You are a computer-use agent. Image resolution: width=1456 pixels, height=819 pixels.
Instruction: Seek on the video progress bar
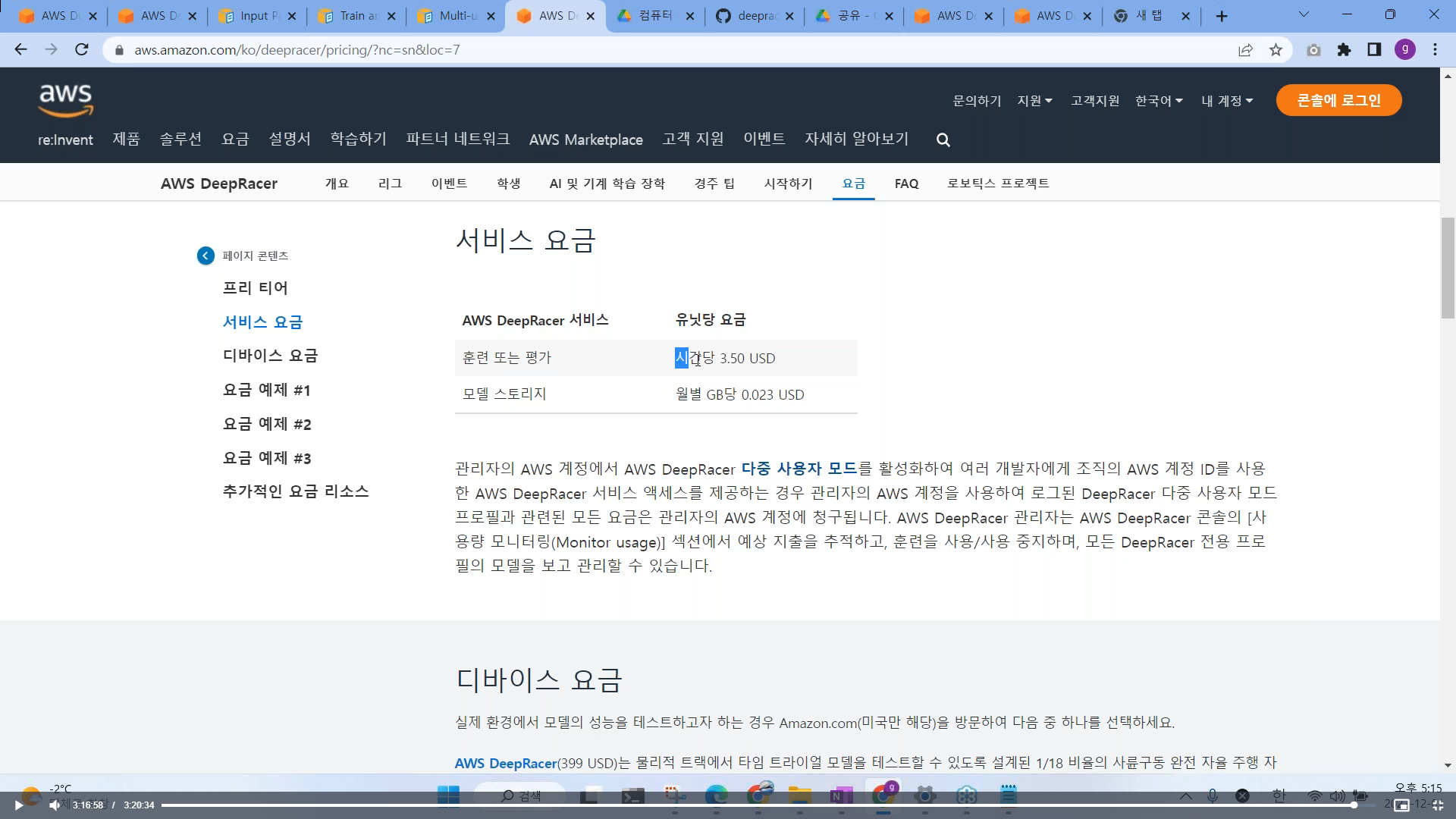point(758,805)
